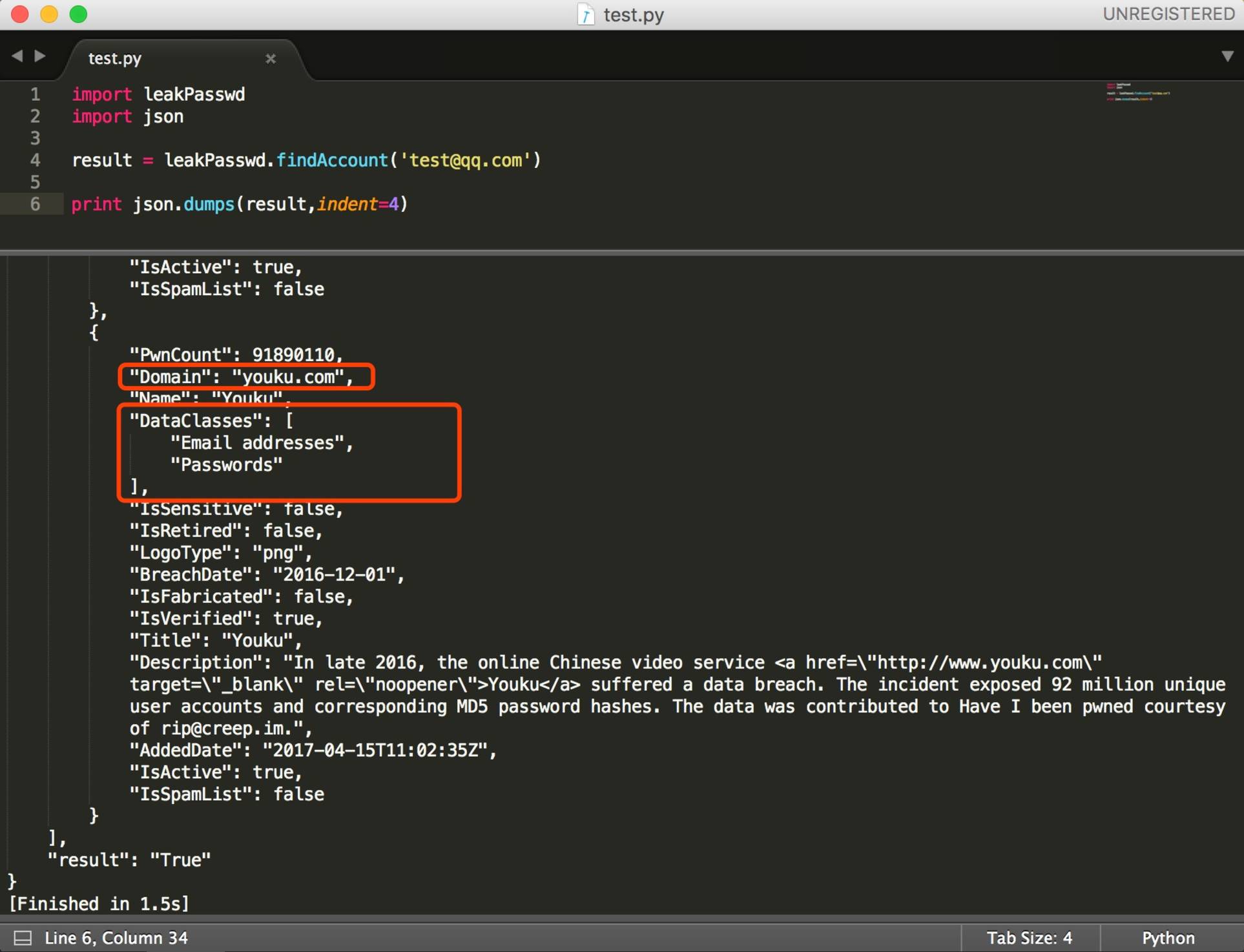Click the indent=4 argument

click(357, 204)
